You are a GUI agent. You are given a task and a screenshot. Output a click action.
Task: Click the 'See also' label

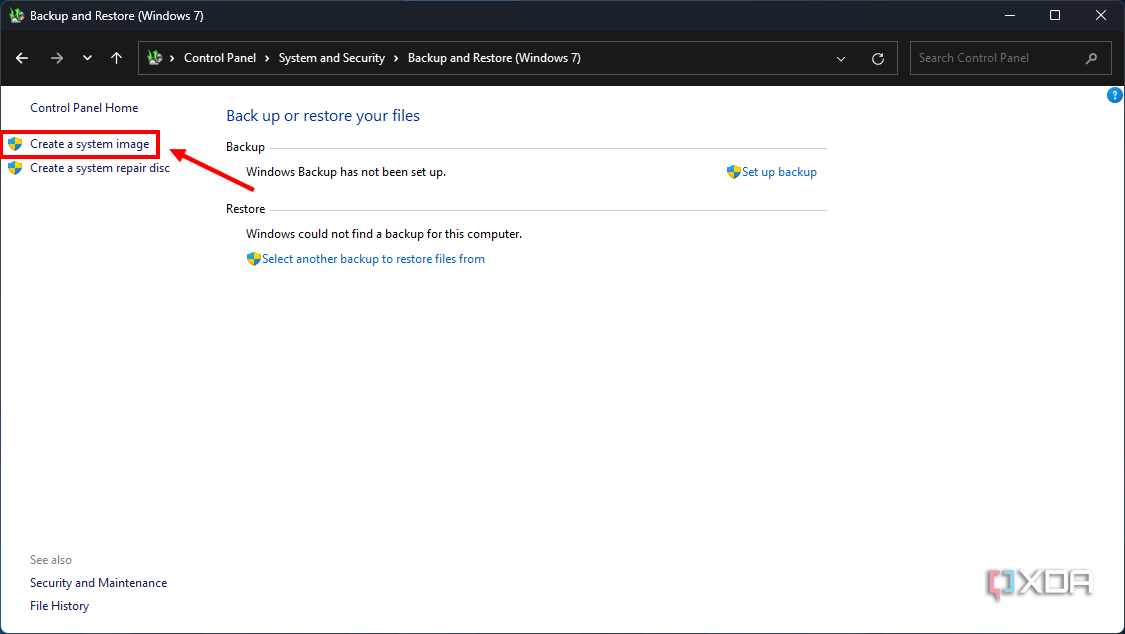click(x=51, y=560)
